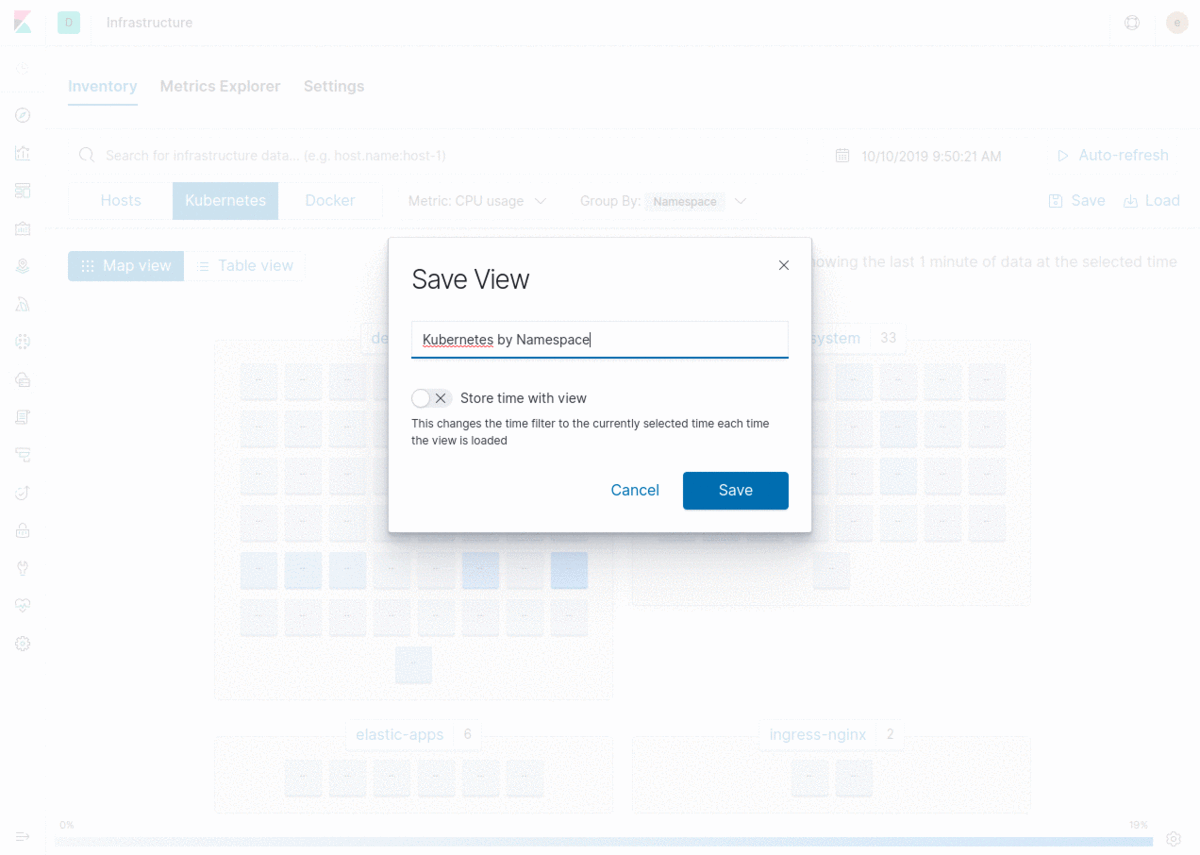Image resolution: width=1200 pixels, height=855 pixels.
Task: Click the view name input field
Action: click(600, 339)
